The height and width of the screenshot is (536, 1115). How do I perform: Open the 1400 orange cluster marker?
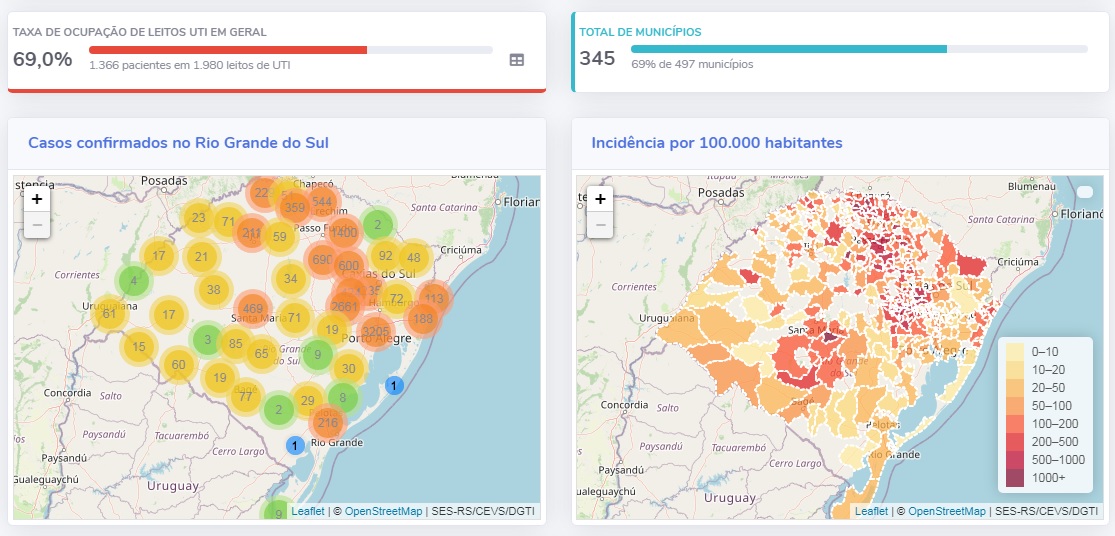click(343, 233)
